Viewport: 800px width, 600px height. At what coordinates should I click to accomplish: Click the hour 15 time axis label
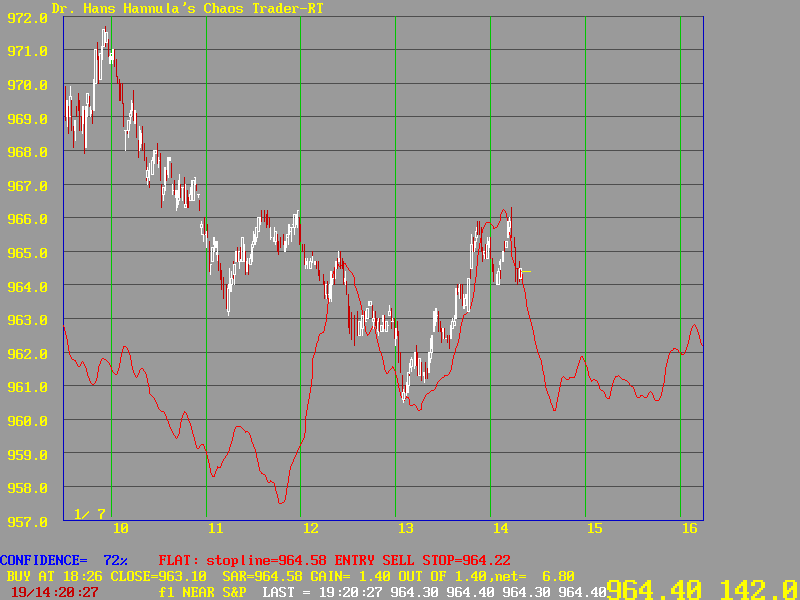click(x=595, y=529)
